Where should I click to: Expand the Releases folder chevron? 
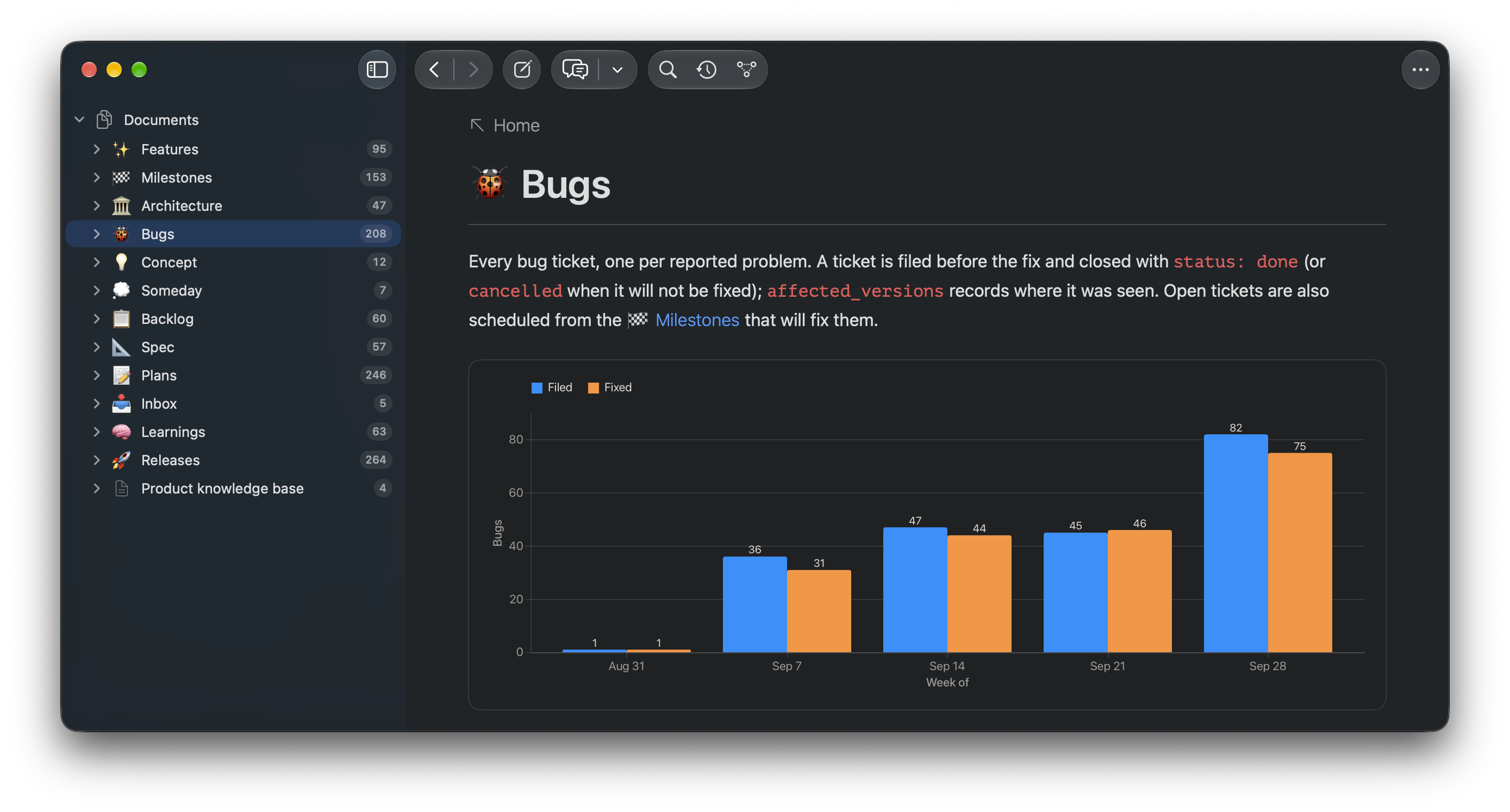coord(97,460)
